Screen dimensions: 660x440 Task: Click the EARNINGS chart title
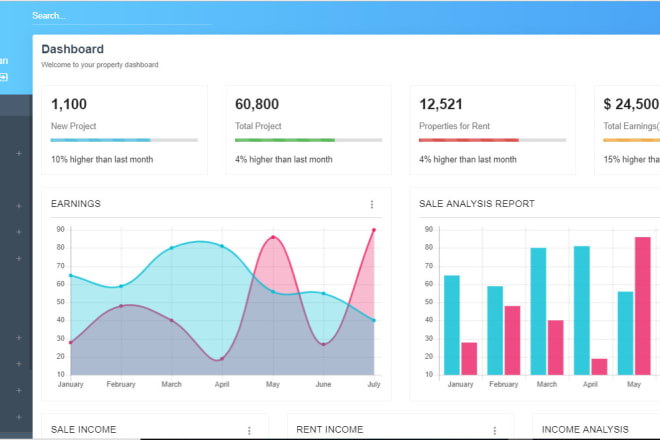(x=76, y=204)
